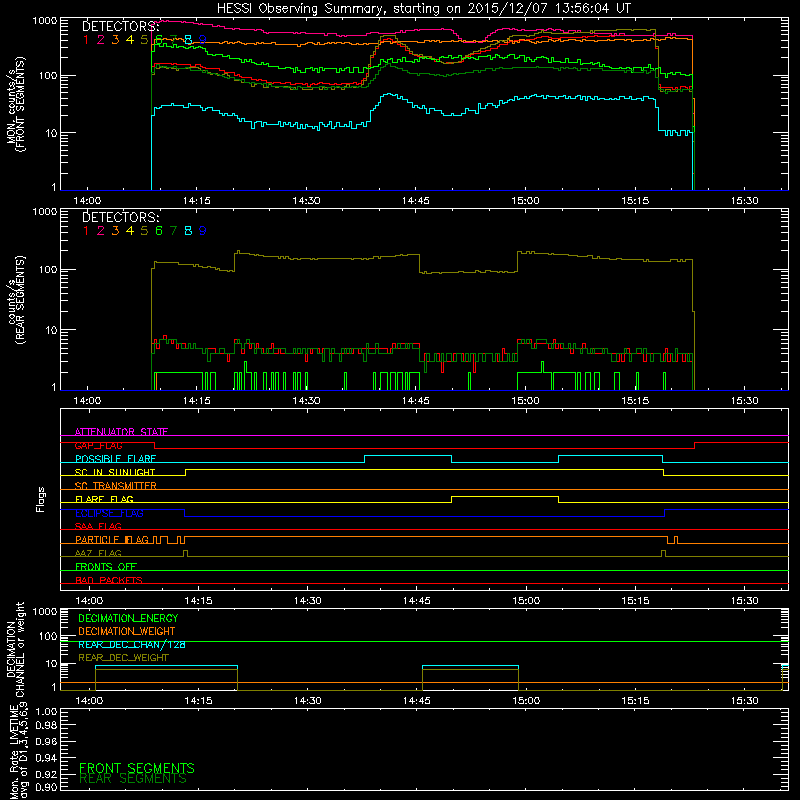Select detector 1 legend number in front segments panel
This screenshot has height=800, width=800.
coord(86,40)
